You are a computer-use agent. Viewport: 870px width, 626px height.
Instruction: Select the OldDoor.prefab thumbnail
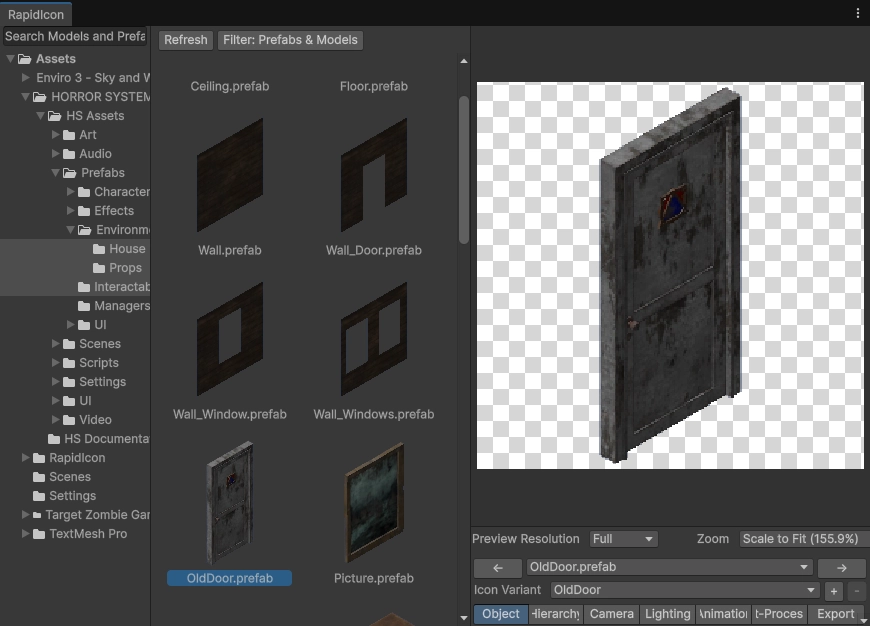tap(230, 503)
